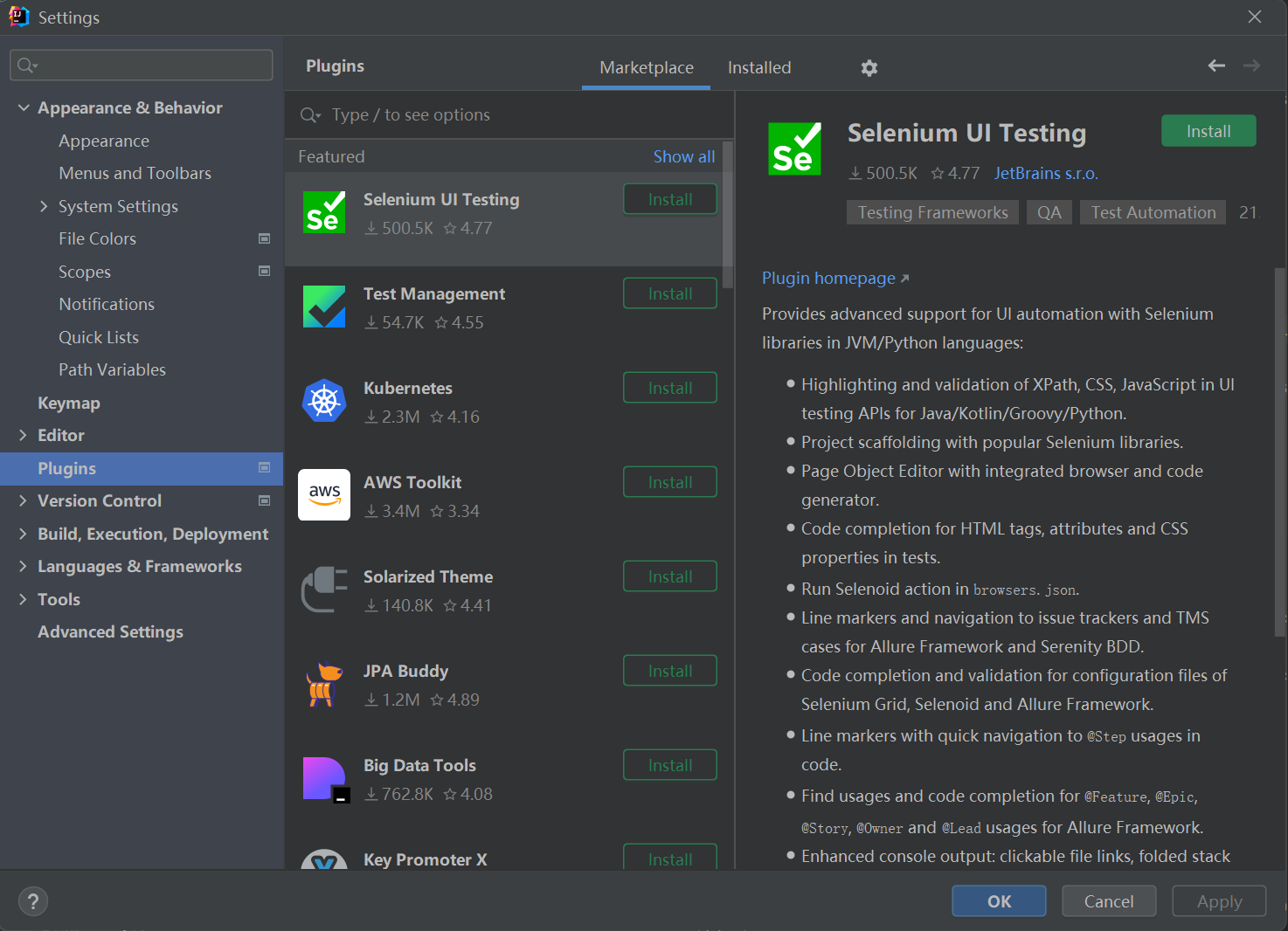Expand the Tools section

pos(23,599)
